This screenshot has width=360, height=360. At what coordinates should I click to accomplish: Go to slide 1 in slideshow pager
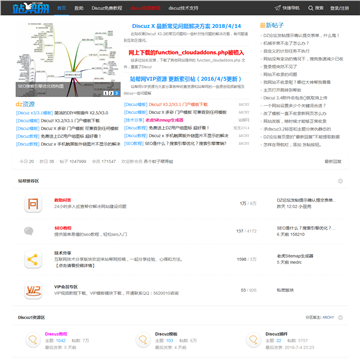tap(105, 93)
